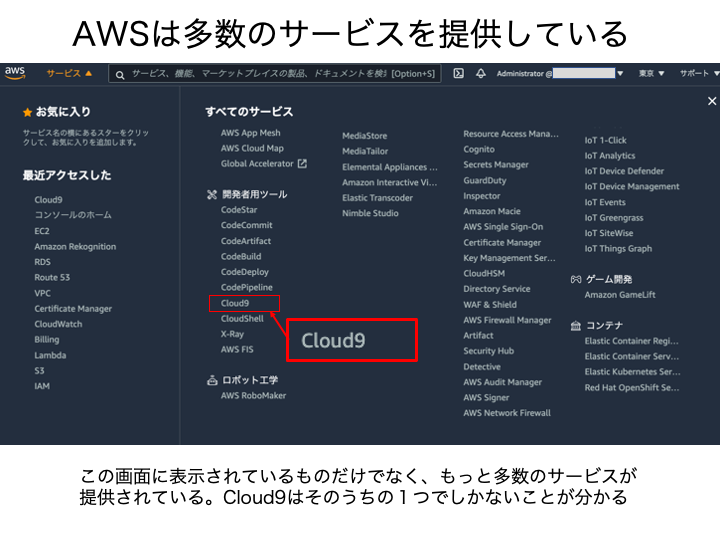Viewport: 720px width, 540px height.
Task: Open CodeArtifact service
Action: (246, 241)
